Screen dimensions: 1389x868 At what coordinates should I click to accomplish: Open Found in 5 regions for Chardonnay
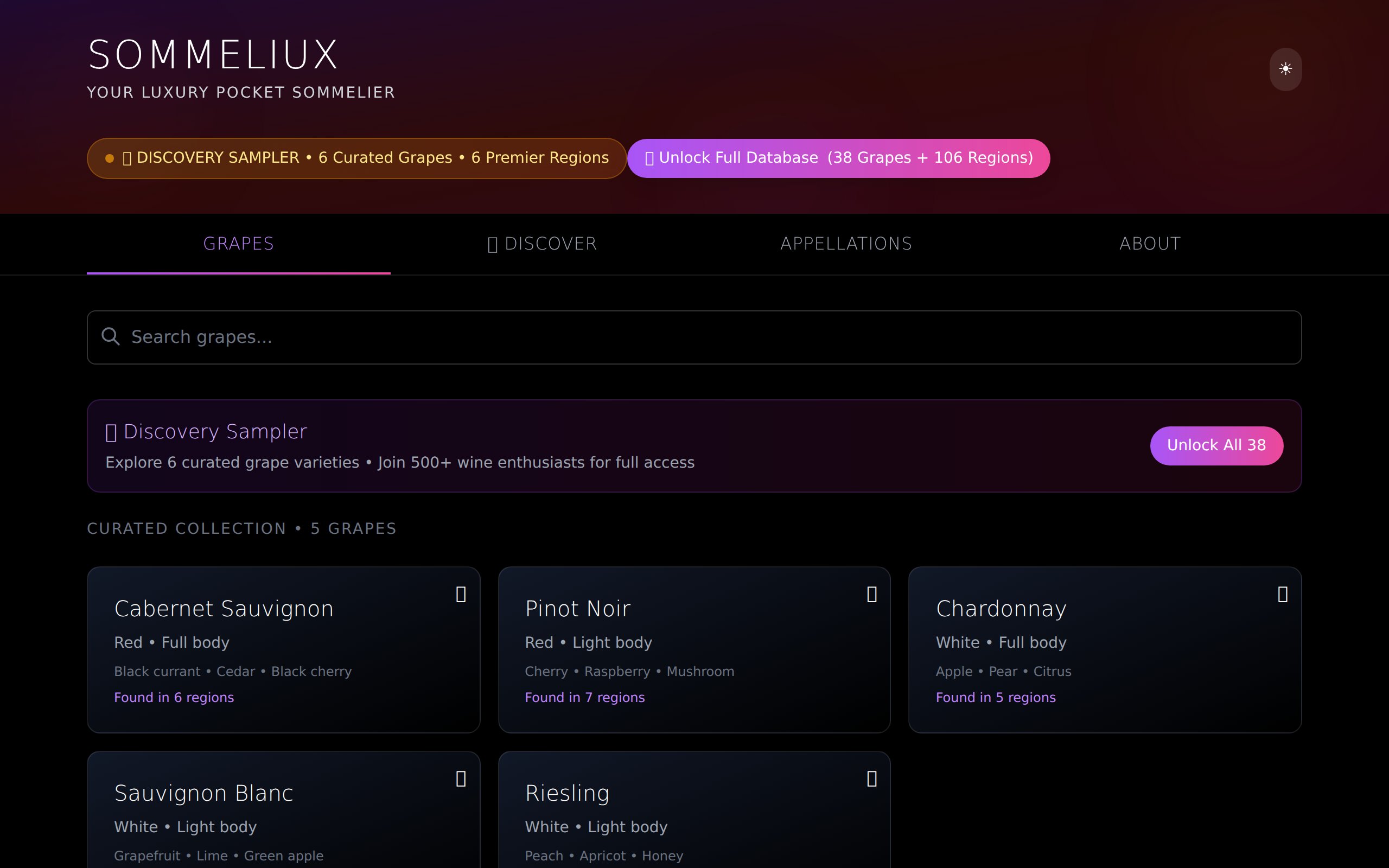click(x=996, y=697)
